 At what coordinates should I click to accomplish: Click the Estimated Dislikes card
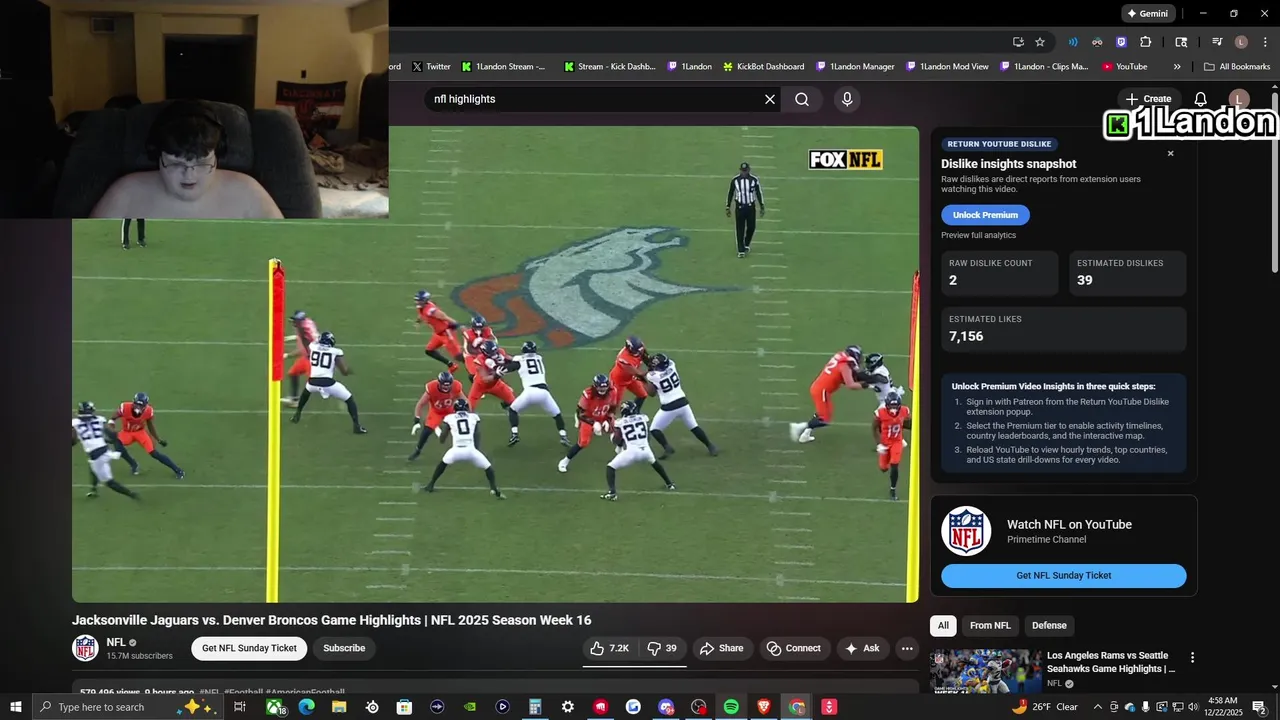1127,273
